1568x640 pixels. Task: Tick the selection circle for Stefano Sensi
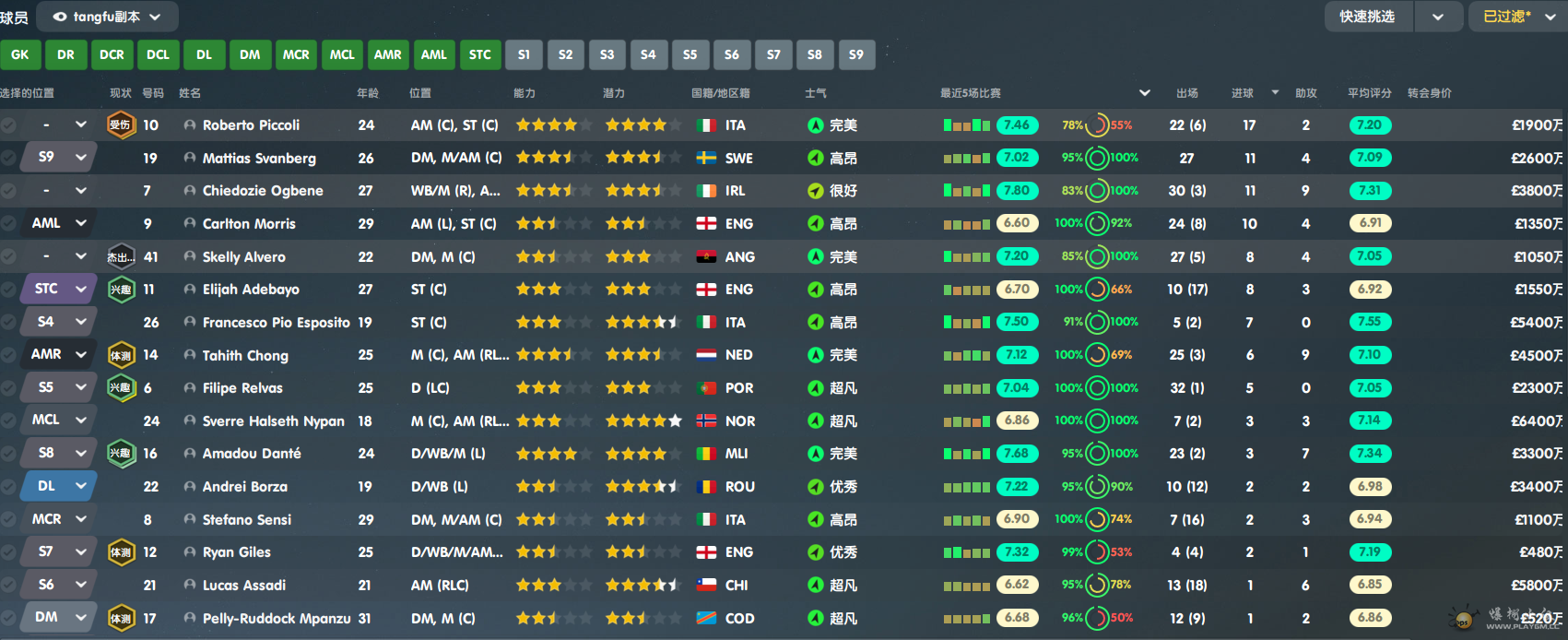[8, 520]
